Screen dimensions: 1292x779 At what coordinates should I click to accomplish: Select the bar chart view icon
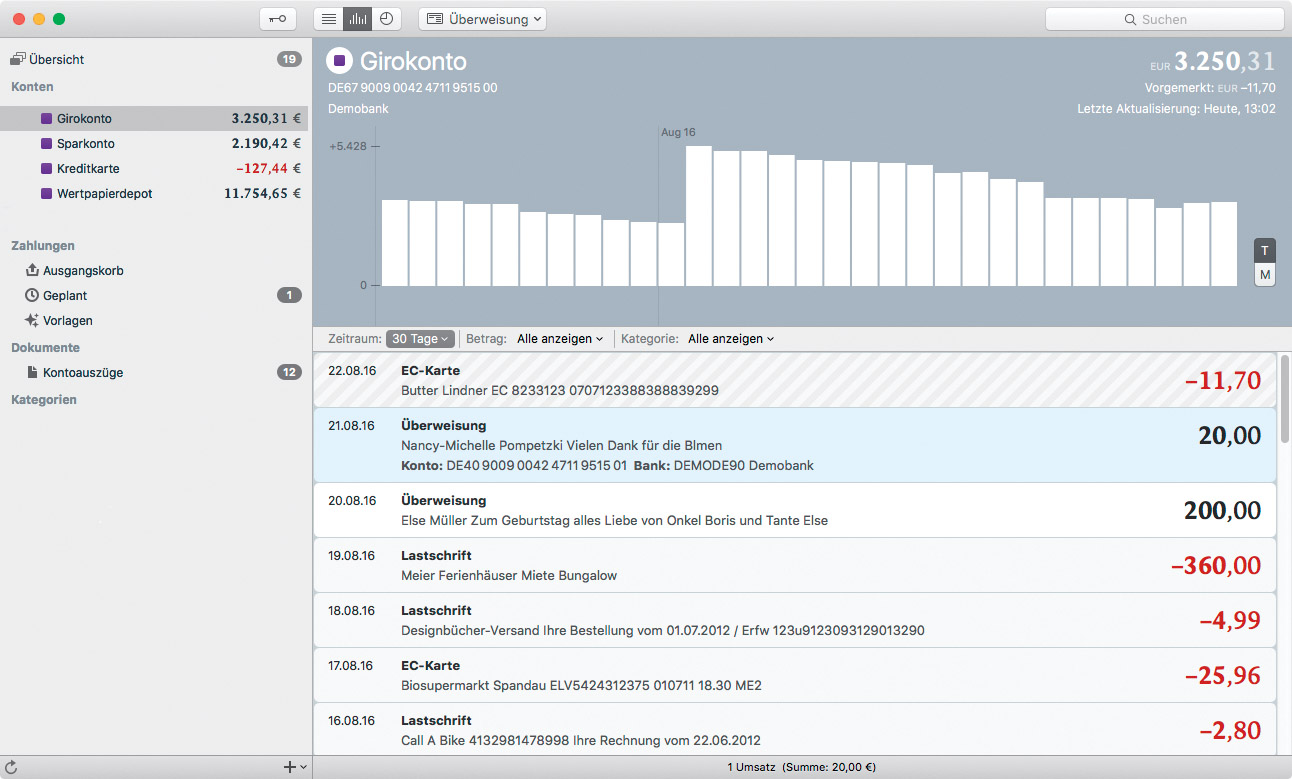357,19
